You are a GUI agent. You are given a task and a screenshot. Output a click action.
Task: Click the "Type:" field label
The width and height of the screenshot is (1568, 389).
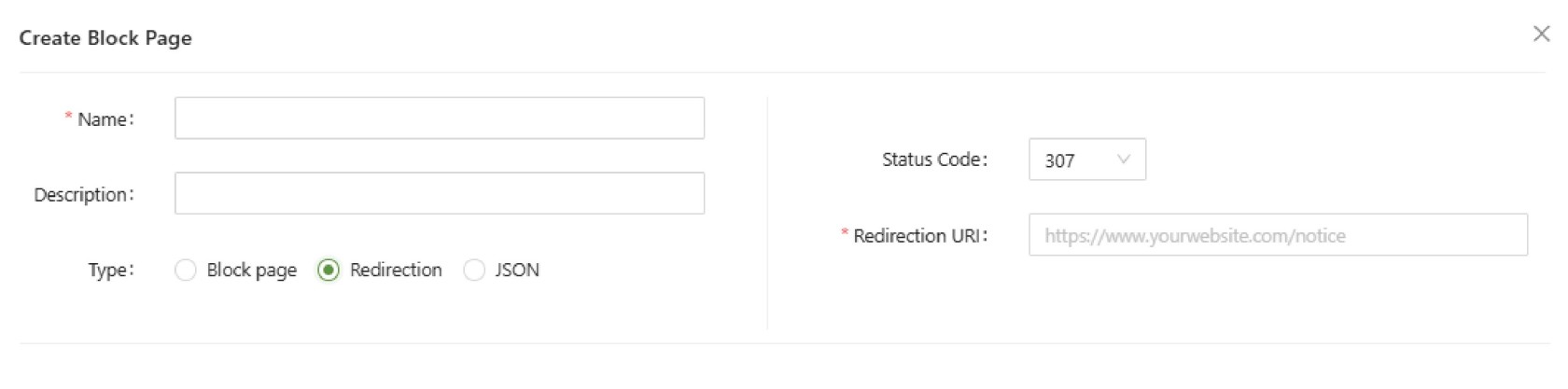(x=111, y=271)
